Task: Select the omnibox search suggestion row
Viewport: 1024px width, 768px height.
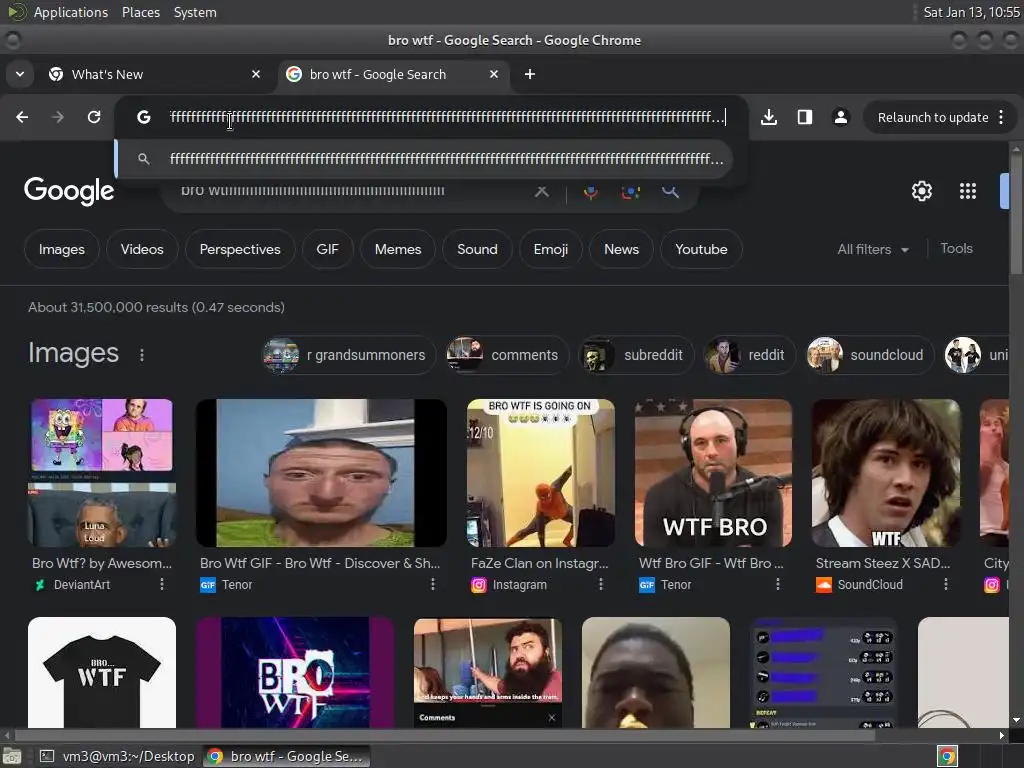Action: click(424, 159)
